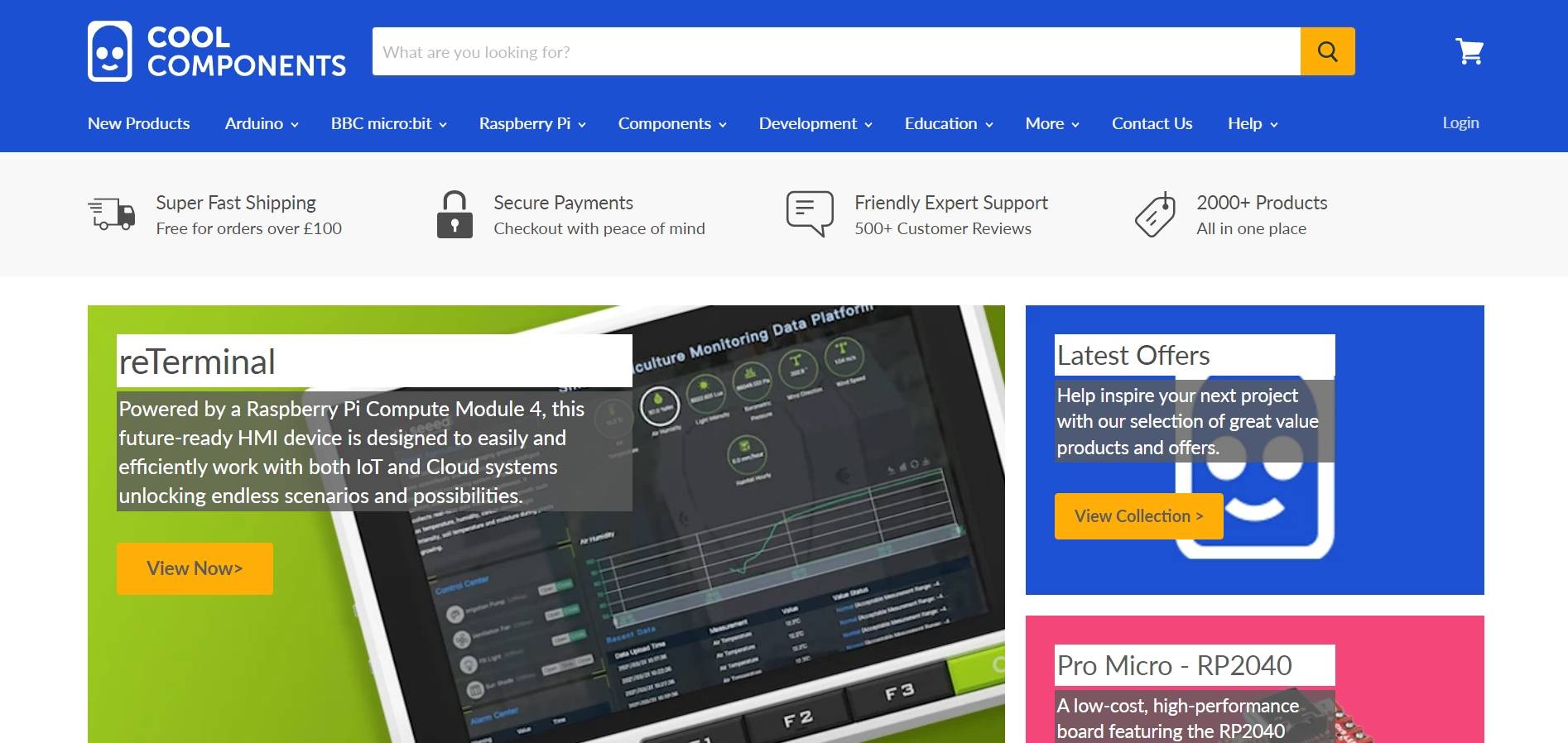Expand the Help dropdown menu
This screenshot has width=1568, height=743.
[x=1253, y=123]
